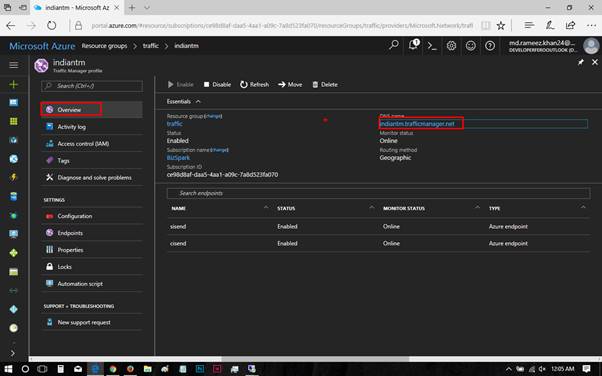Open portal settings gear icon
The height and width of the screenshot is (376, 602).
pyautogui.click(x=451, y=46)
